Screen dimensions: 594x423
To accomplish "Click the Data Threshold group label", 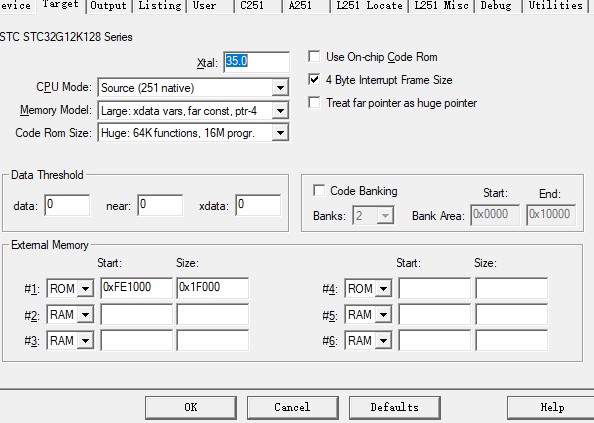I will 47,175.
